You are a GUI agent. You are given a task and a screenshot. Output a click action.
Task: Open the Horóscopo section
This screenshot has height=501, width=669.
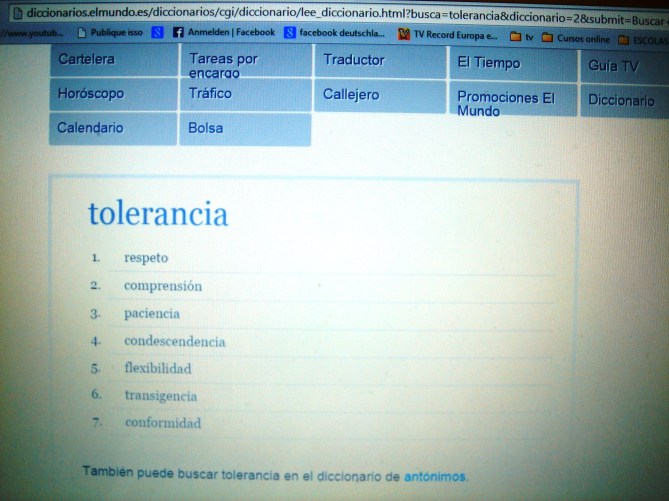[91, 94]
